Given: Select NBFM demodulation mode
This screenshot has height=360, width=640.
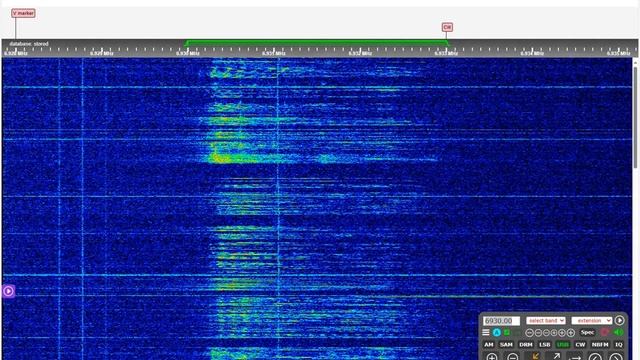Looking at the screenshot, I should [x=600, y=344].
